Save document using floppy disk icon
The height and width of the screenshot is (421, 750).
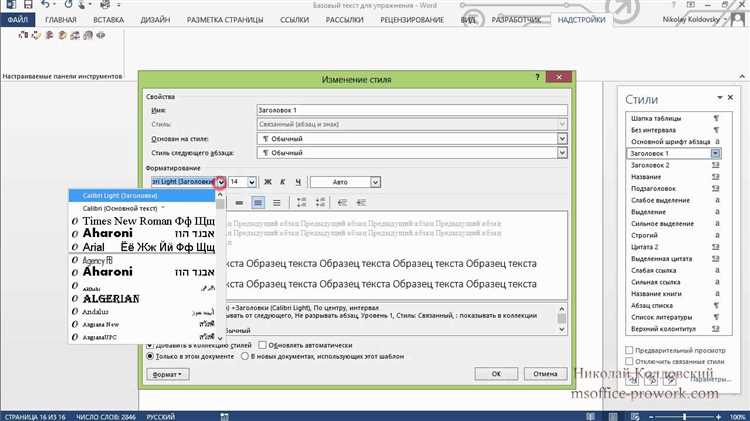point(28,5)
